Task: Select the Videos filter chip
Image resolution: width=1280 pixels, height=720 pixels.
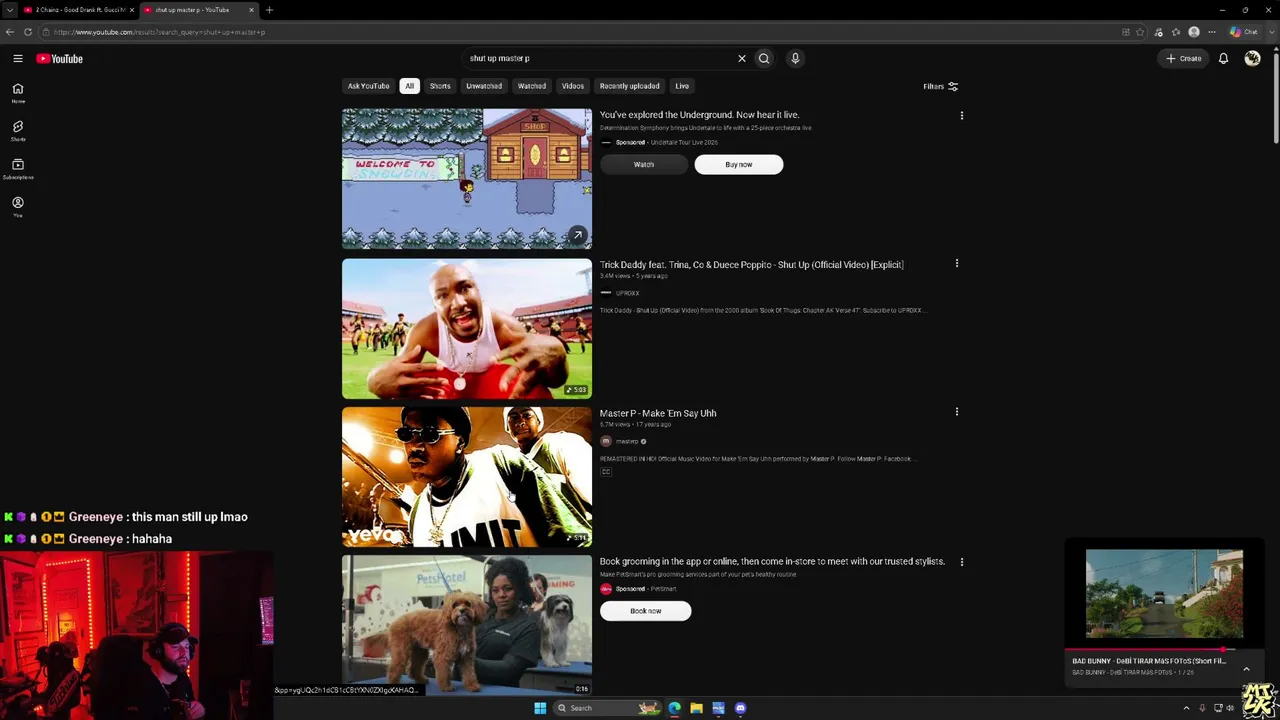Action: click(x=573, y=86)
